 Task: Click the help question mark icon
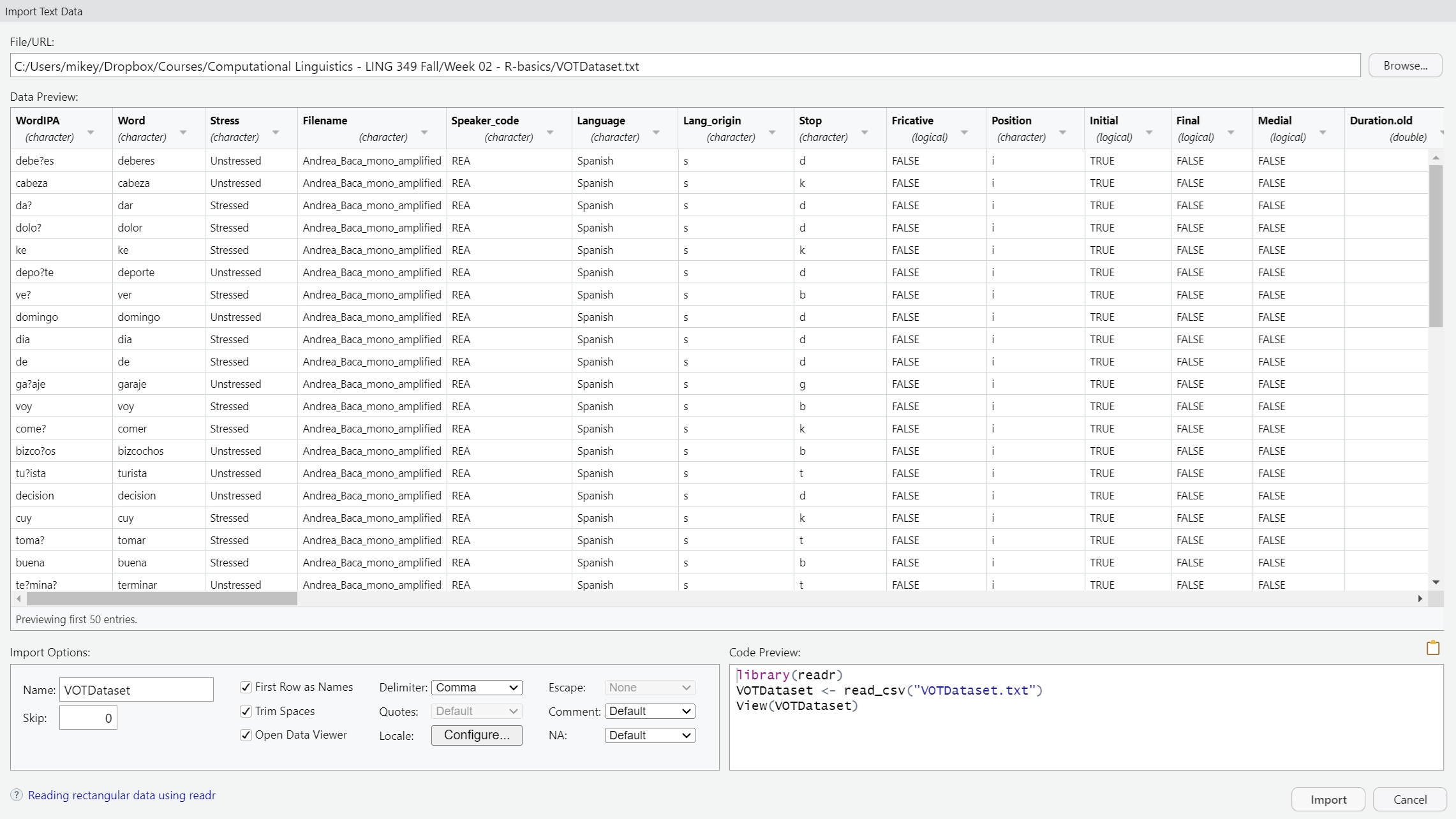(x=17, y=795)
